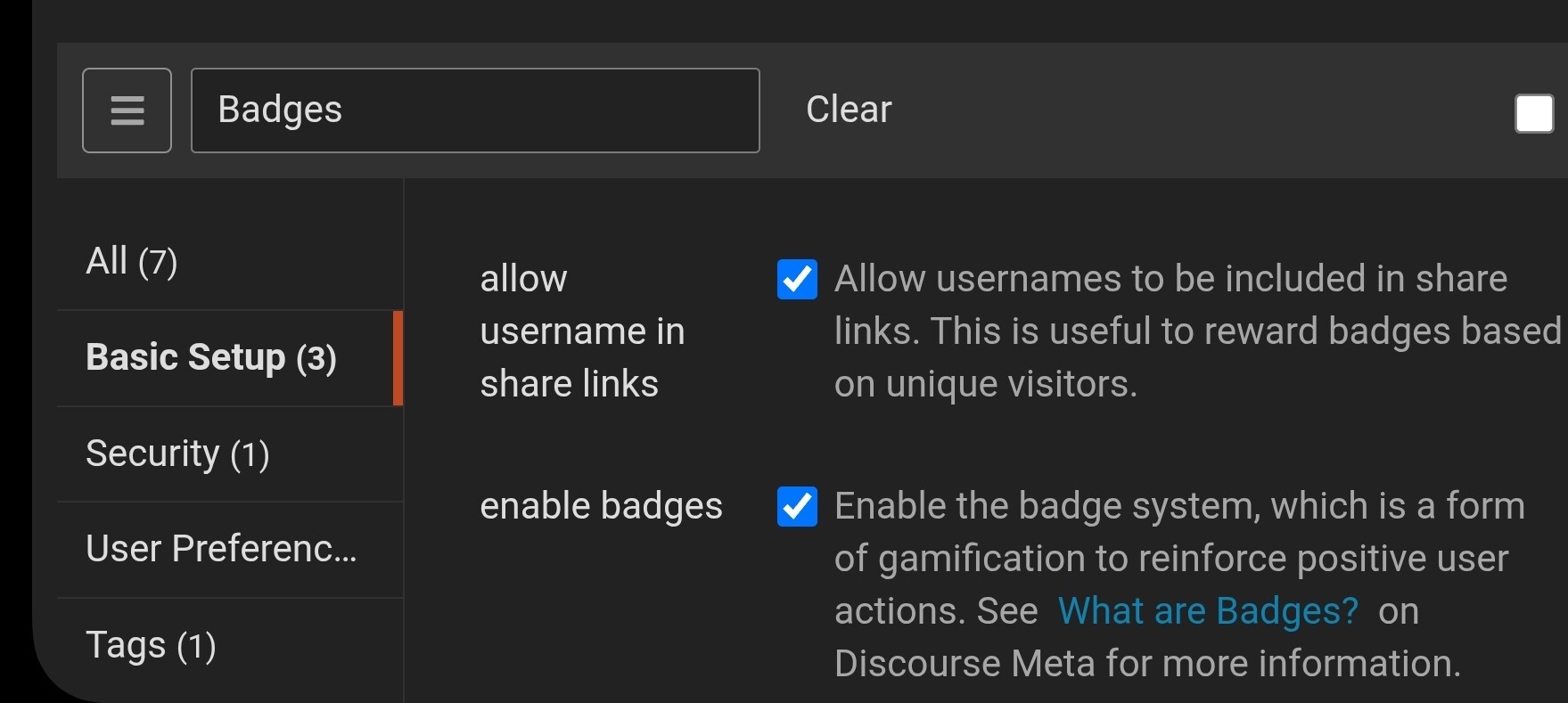Uncheck allow username in share links
This screenshot has width=1568, height=703.
pos(797,280)
